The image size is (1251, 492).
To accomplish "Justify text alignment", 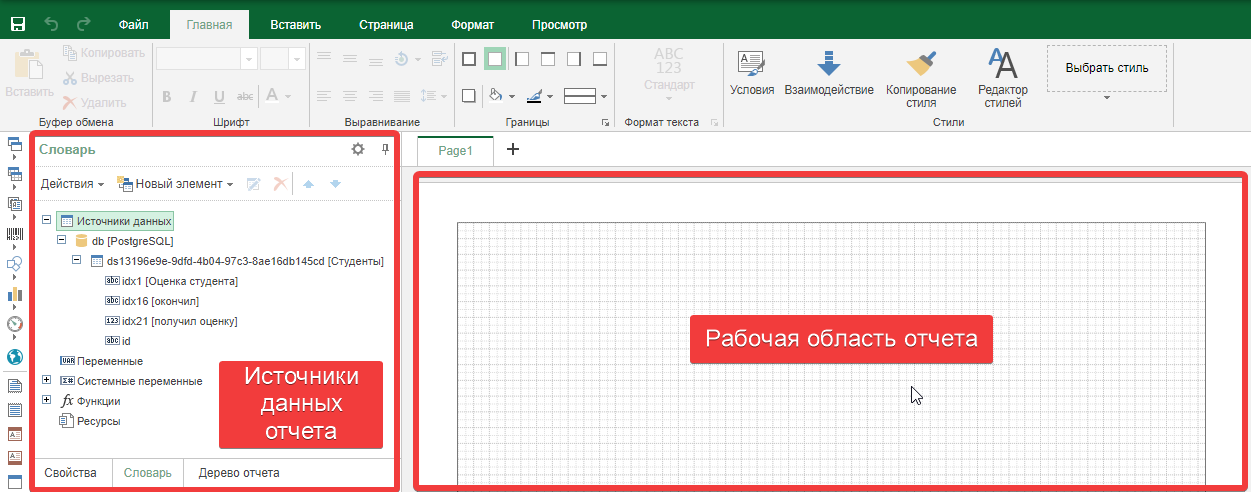I will (401, 96).
